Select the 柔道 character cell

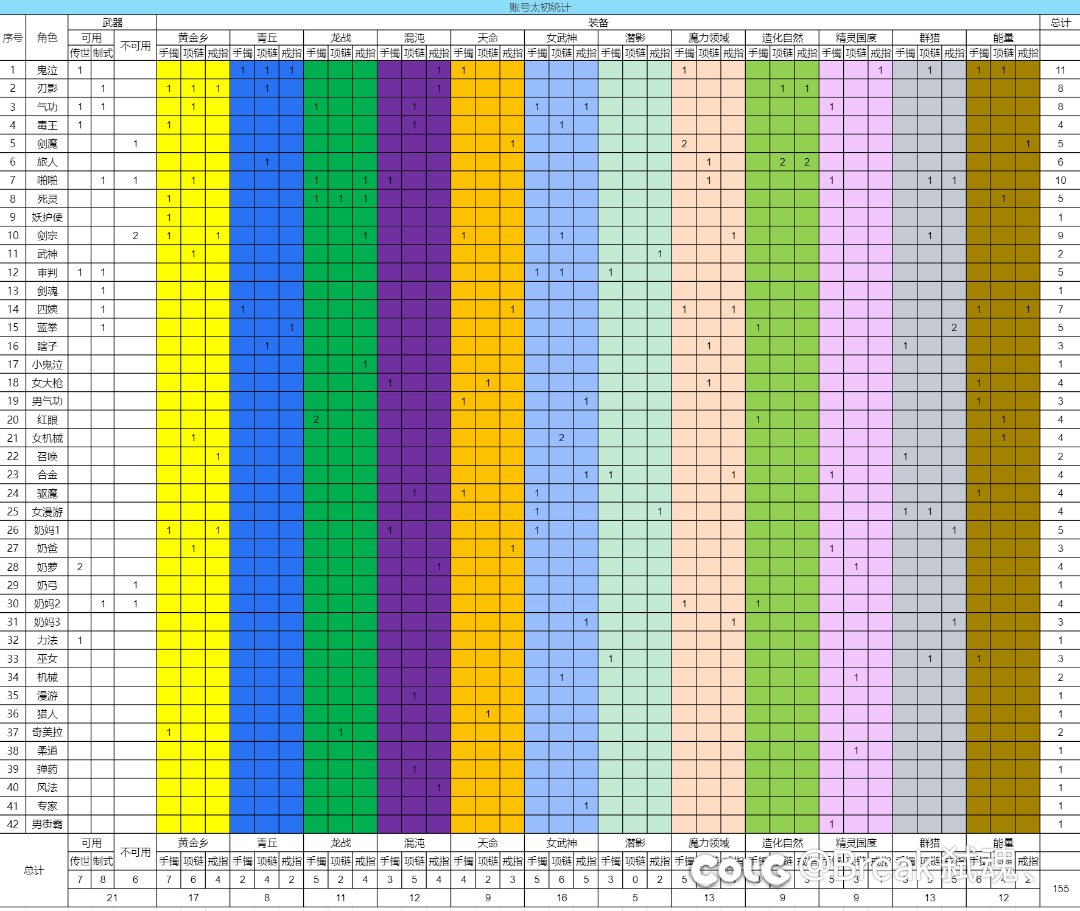[47, 751]
